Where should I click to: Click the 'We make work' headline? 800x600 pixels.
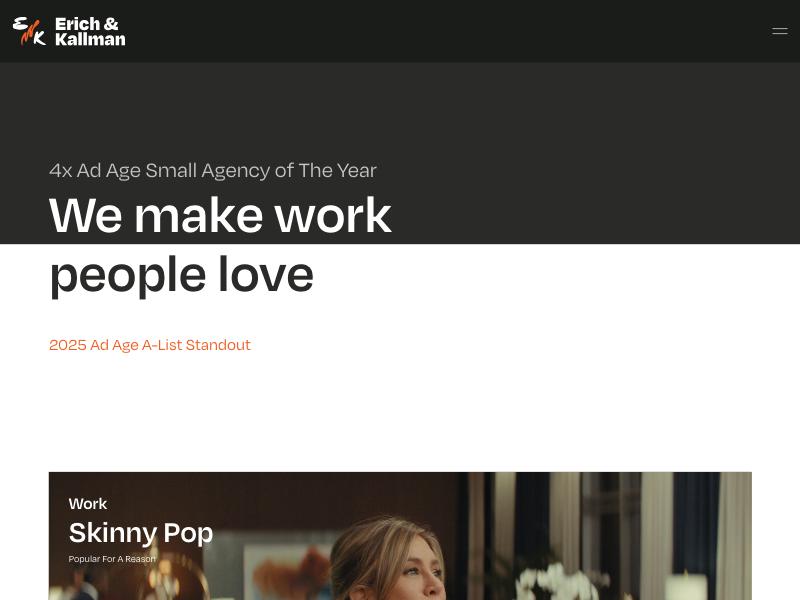click(220, 215)
